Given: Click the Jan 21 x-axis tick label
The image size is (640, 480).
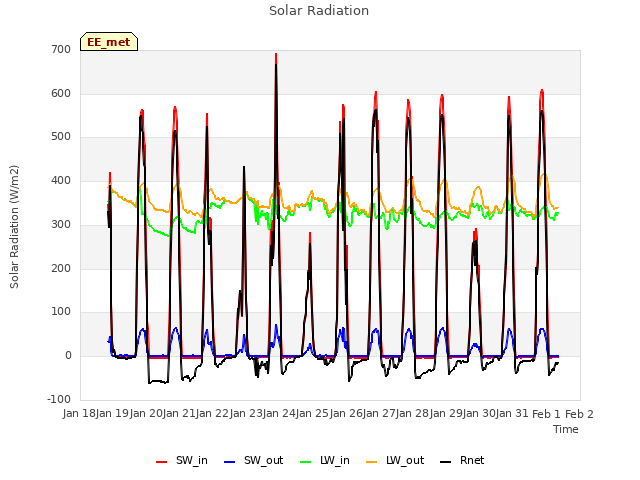Looking at the screenshot, I should (x=179, y=414).
